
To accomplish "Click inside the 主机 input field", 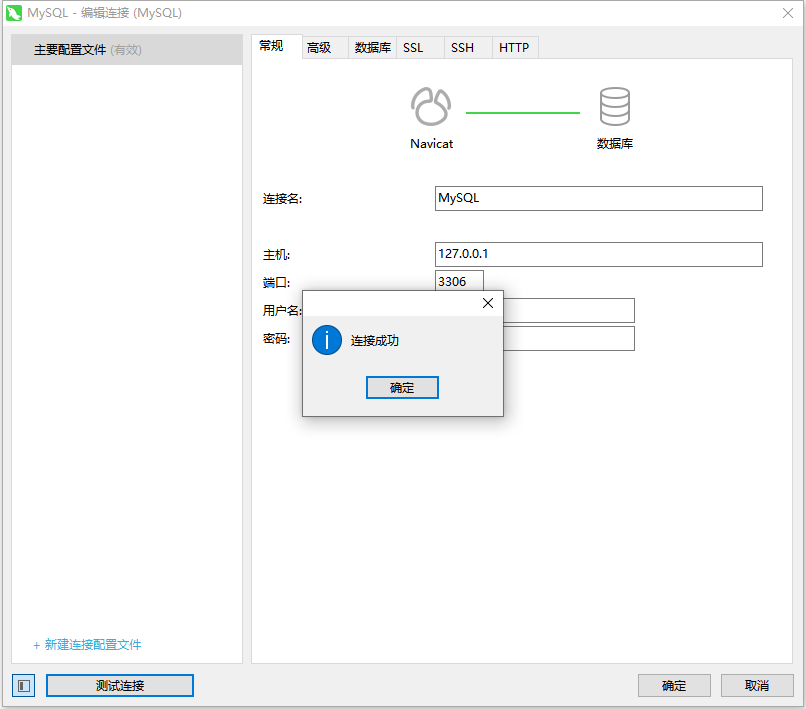I will [x=597, y=254].
